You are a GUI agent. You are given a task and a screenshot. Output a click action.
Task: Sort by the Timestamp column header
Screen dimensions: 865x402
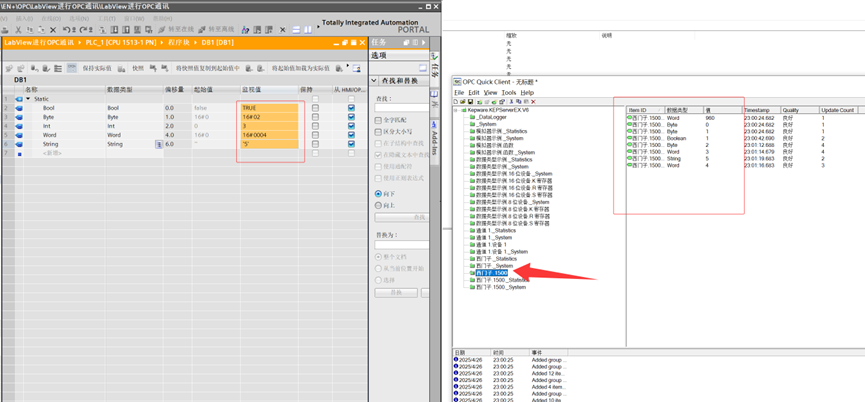(x=761, y=110)
